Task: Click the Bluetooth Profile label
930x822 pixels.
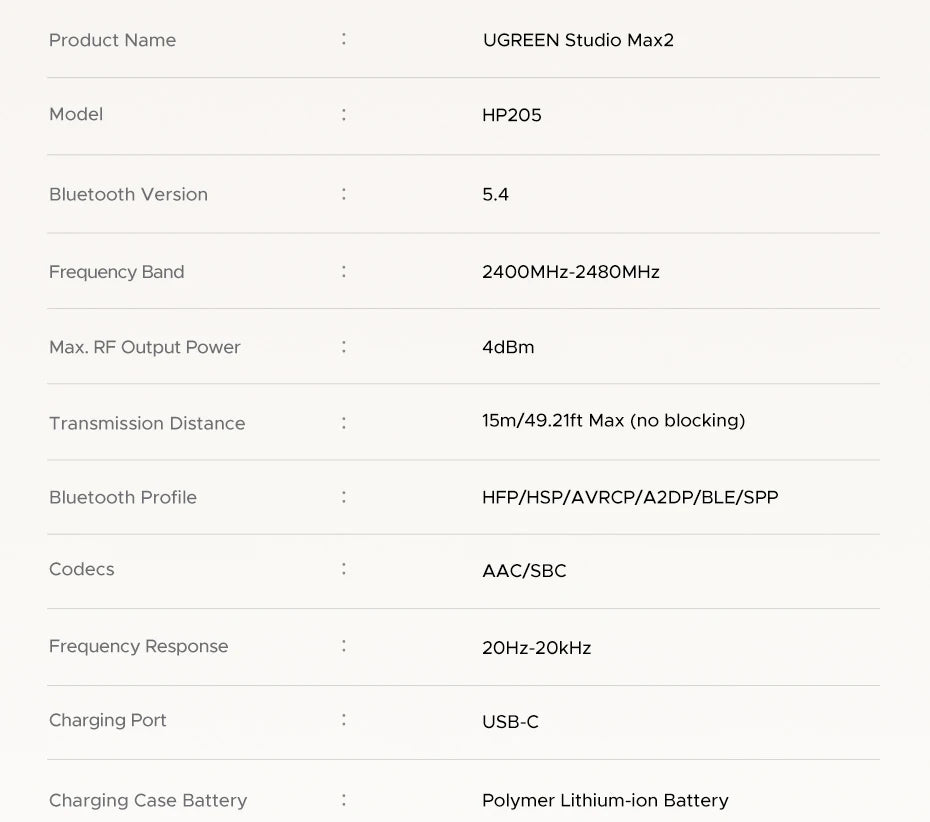Action: [x=123, y=497]
